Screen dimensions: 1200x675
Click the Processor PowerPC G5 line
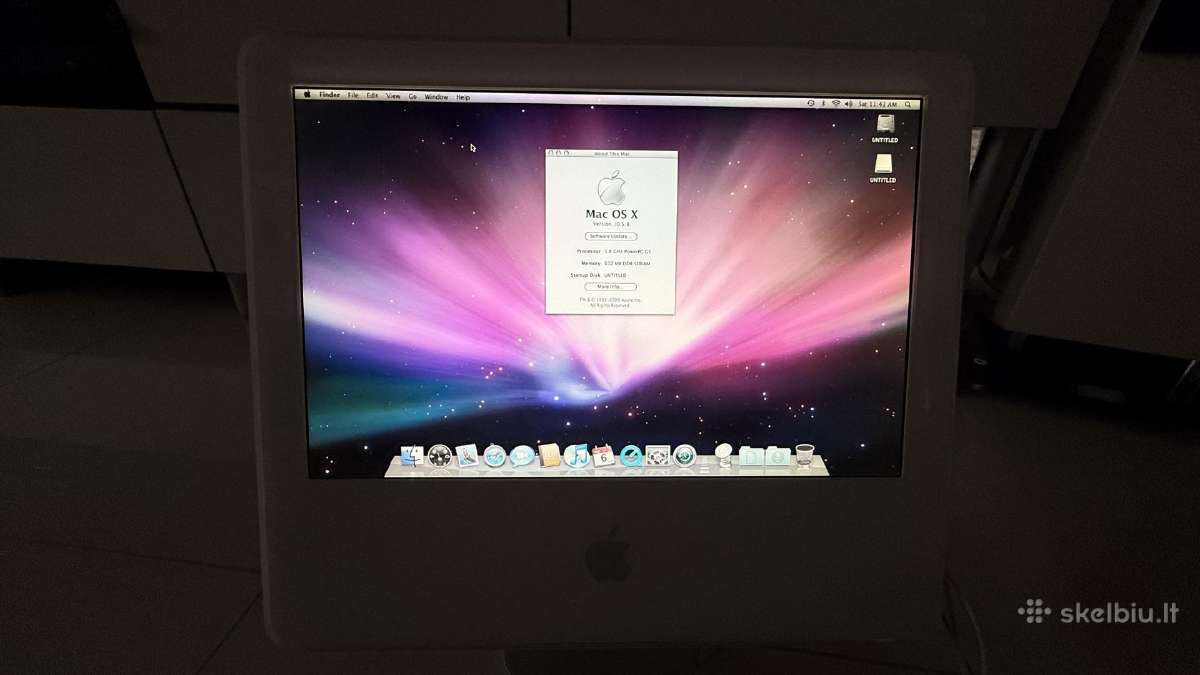coord(614,251)
